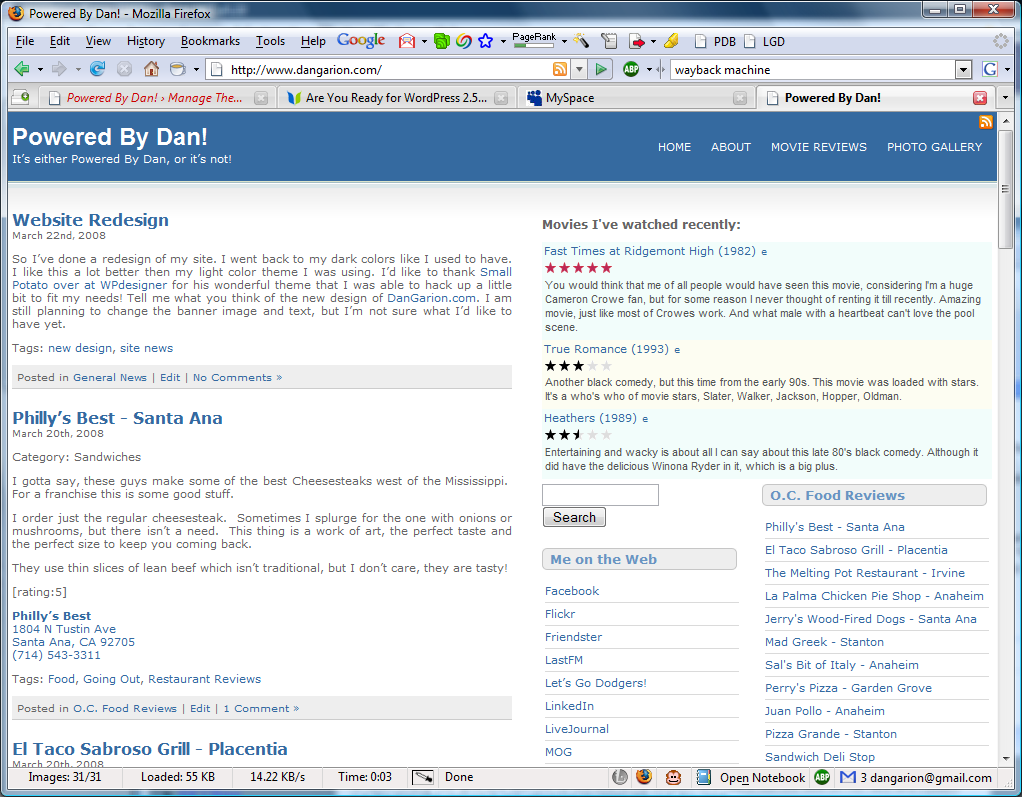
Task: Open the address bar history dropdown
Action: (x=579, y=69)
